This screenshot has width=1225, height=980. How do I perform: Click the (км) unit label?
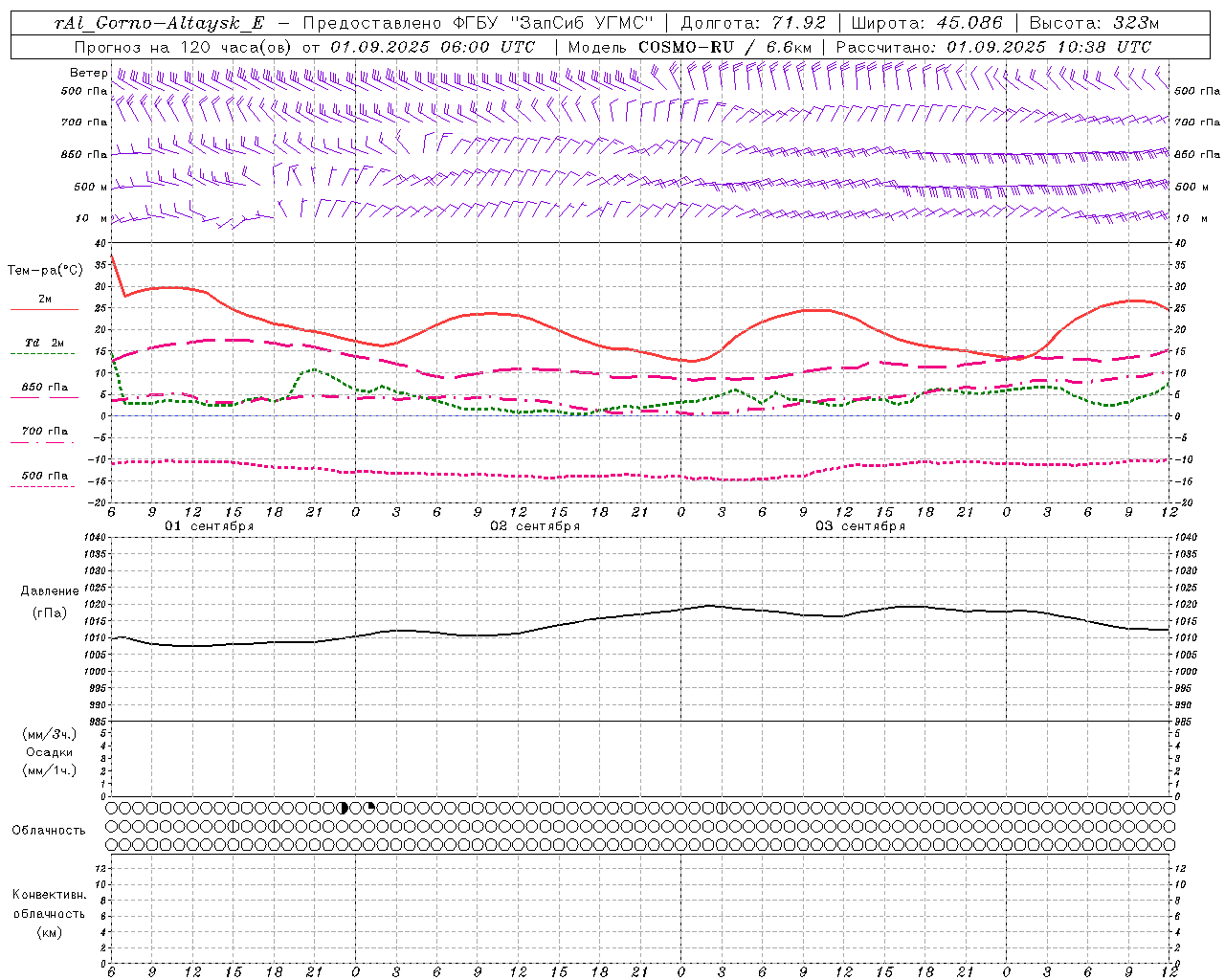point(49,932)
